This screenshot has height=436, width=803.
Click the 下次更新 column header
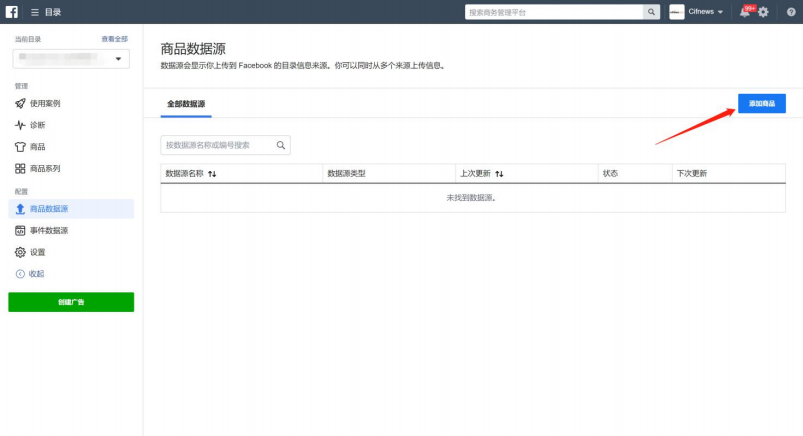692,174
